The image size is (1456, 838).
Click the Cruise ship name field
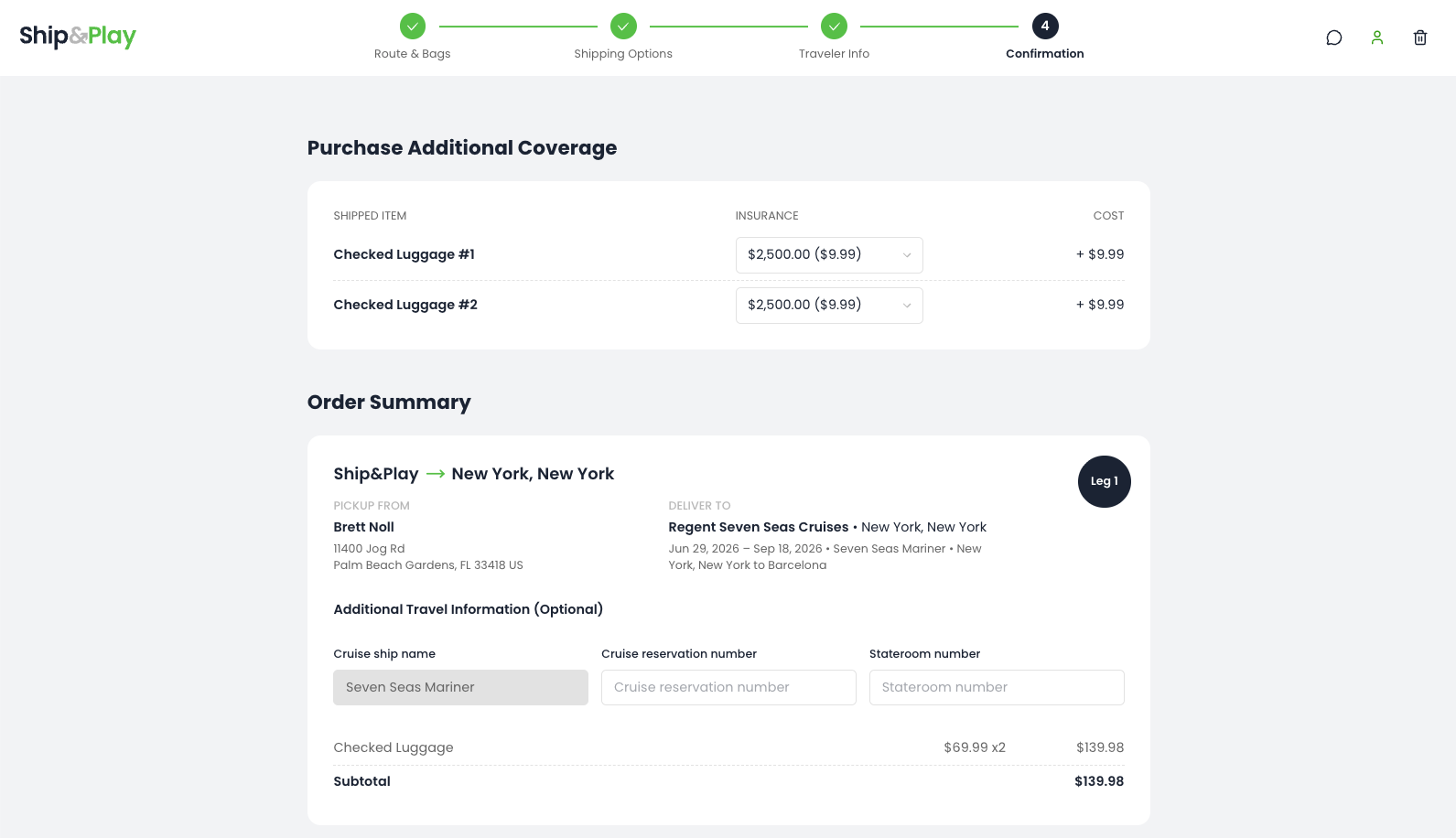[460, 688]
